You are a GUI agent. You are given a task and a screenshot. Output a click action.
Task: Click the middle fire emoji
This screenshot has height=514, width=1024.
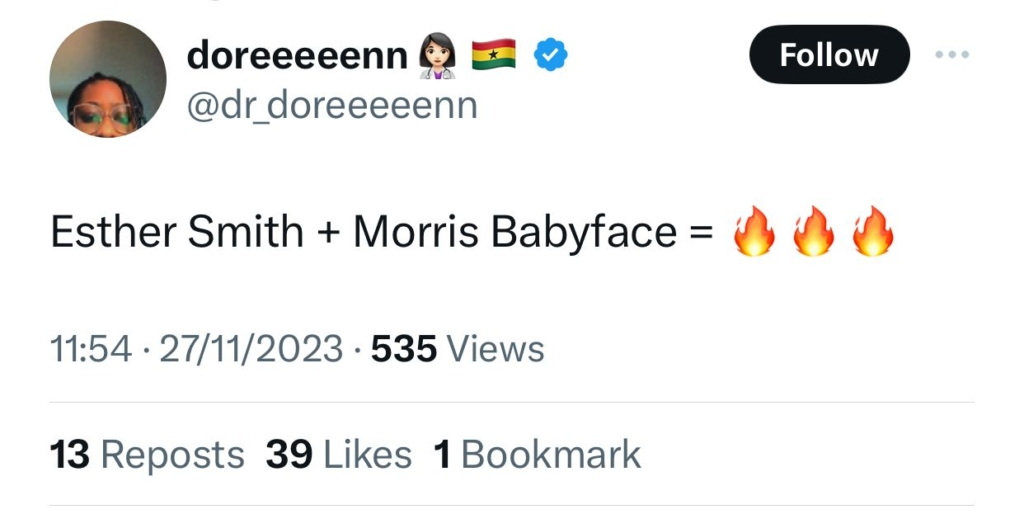[813, 232]
